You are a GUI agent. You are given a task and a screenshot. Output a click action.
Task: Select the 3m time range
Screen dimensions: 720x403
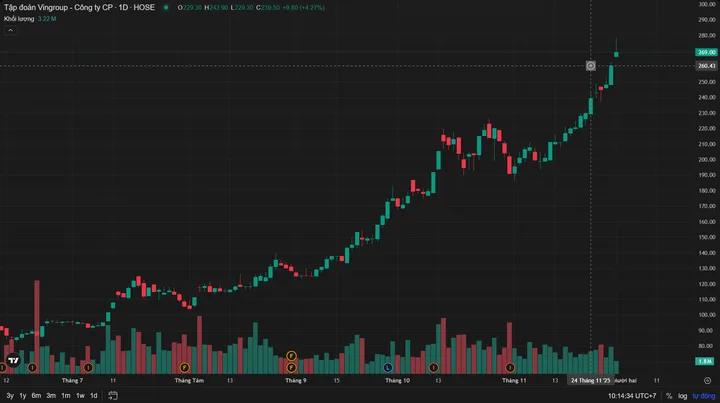(x=51, y=395)
